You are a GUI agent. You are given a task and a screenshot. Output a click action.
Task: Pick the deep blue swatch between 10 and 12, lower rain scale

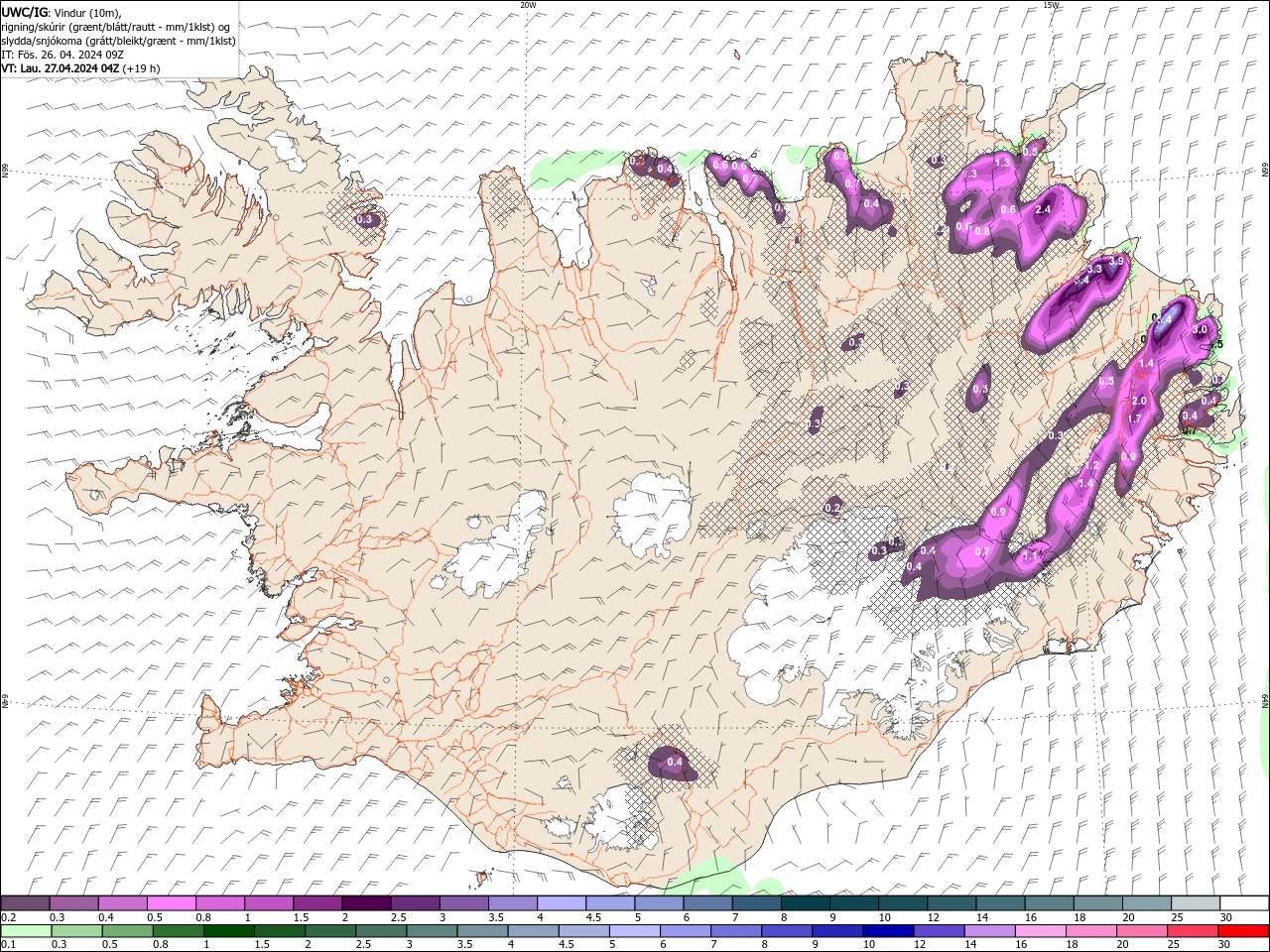pyautogui.click(x=889, y=931)
